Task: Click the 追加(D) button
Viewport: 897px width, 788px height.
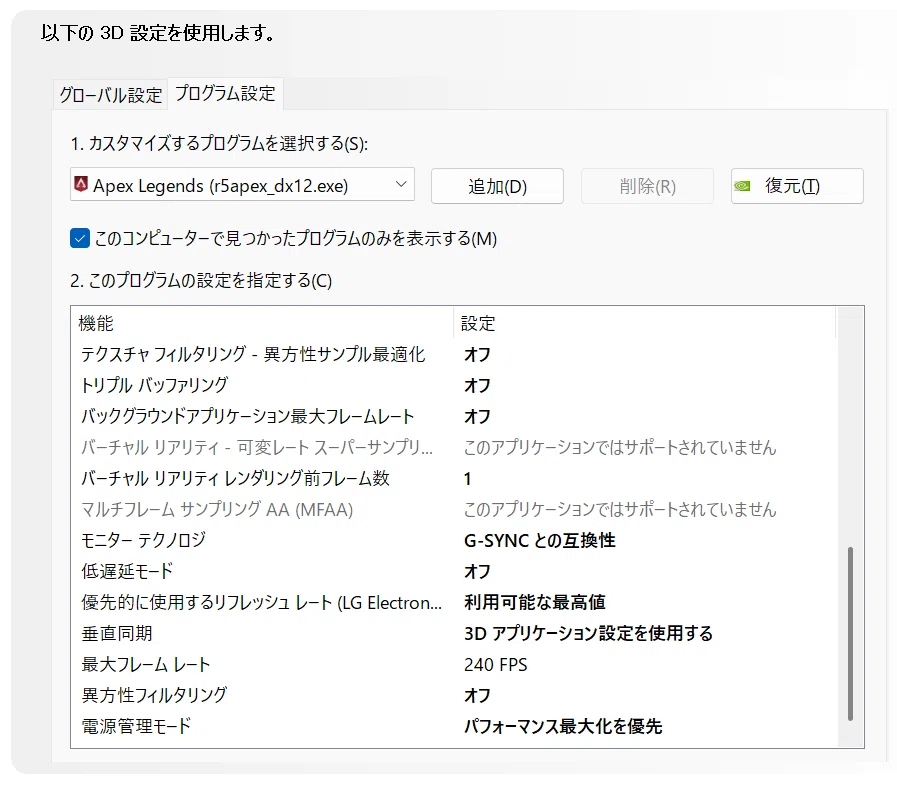Action: (x=497, y=186)
